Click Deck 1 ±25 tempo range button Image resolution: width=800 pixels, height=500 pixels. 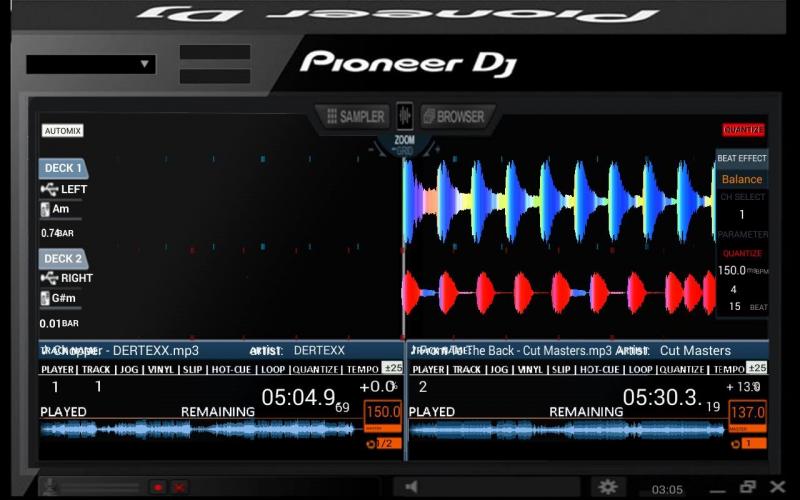pyautogui.click(x=393, y=368)
